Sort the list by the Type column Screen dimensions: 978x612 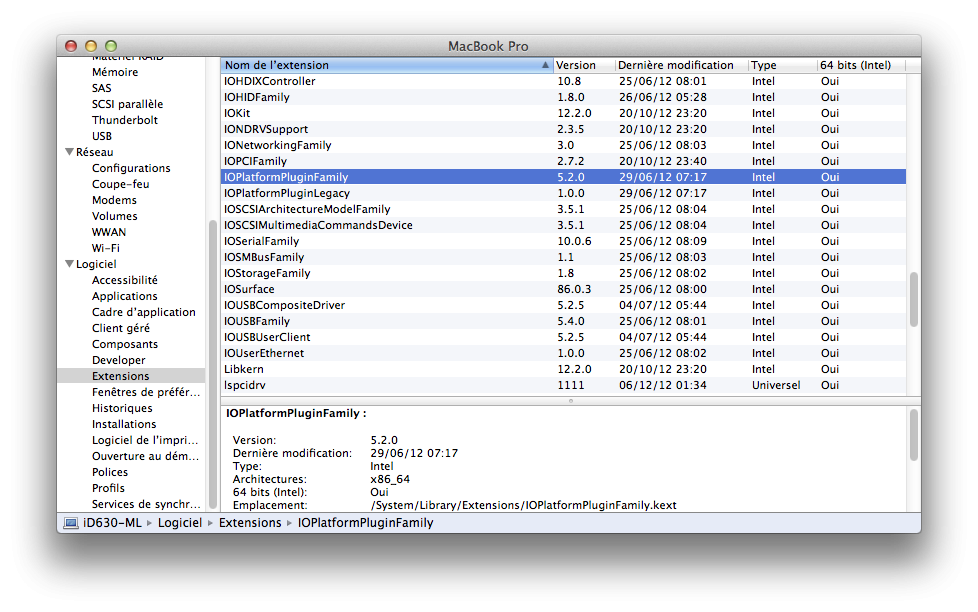(763, 64)
